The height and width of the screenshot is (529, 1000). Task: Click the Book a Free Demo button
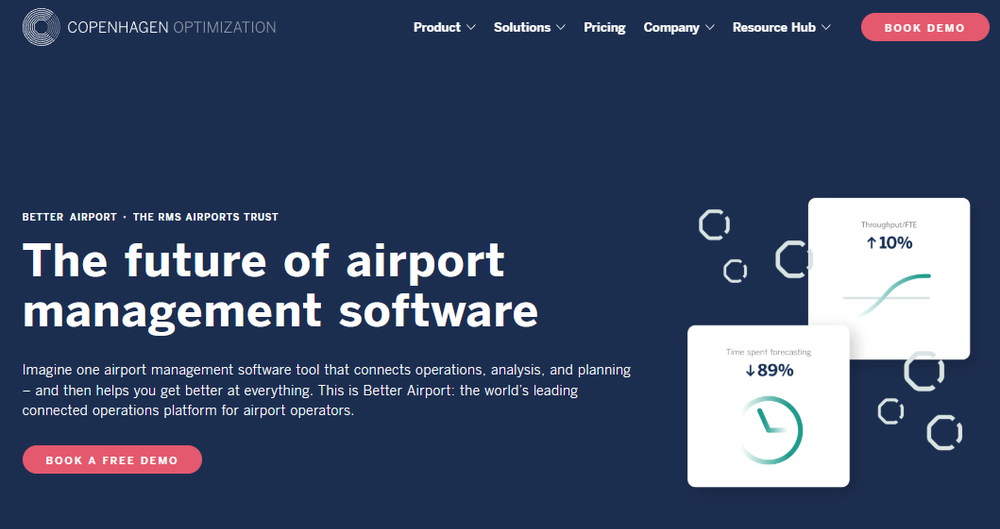(x=112, y=459)
